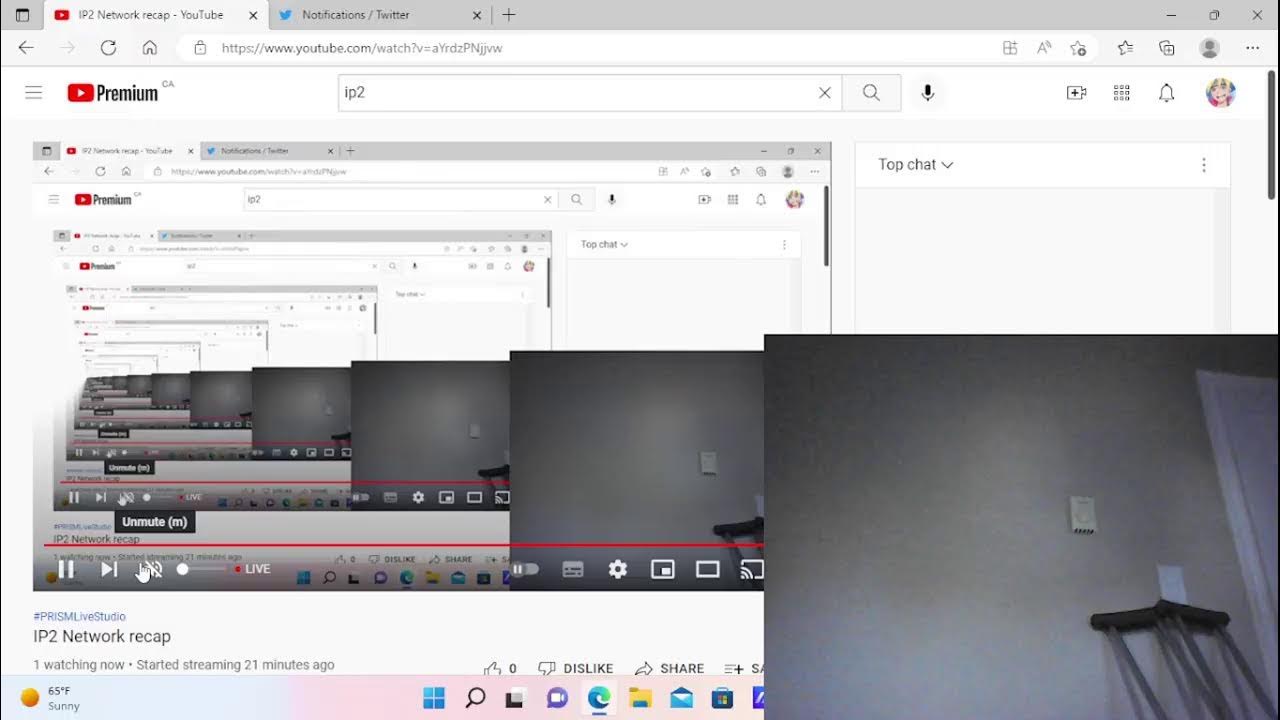This screenshot has height=720, width=1280.
Task: Click the page vertical scrollbar
Action: point(1272,135)
